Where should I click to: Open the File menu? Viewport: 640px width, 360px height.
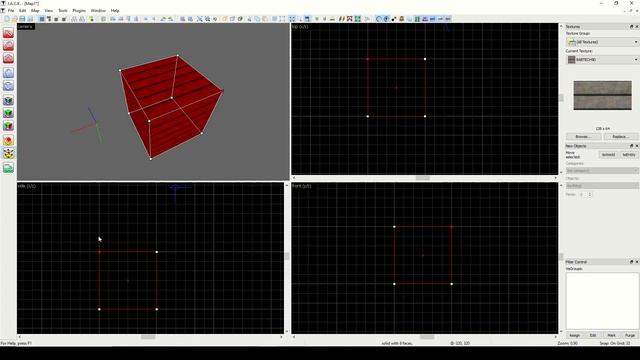point(11,11)
